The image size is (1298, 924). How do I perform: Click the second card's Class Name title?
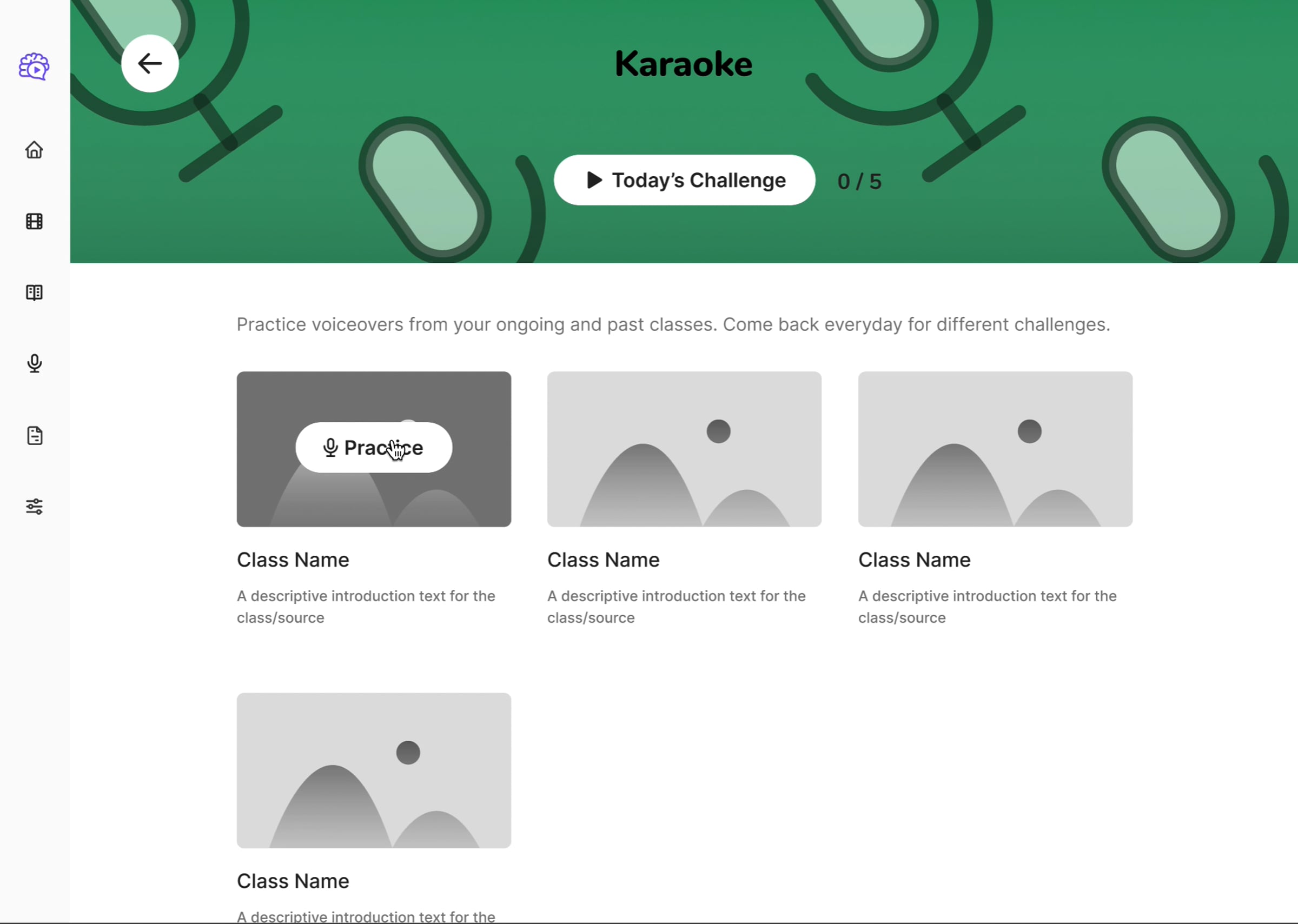[603, 560]
